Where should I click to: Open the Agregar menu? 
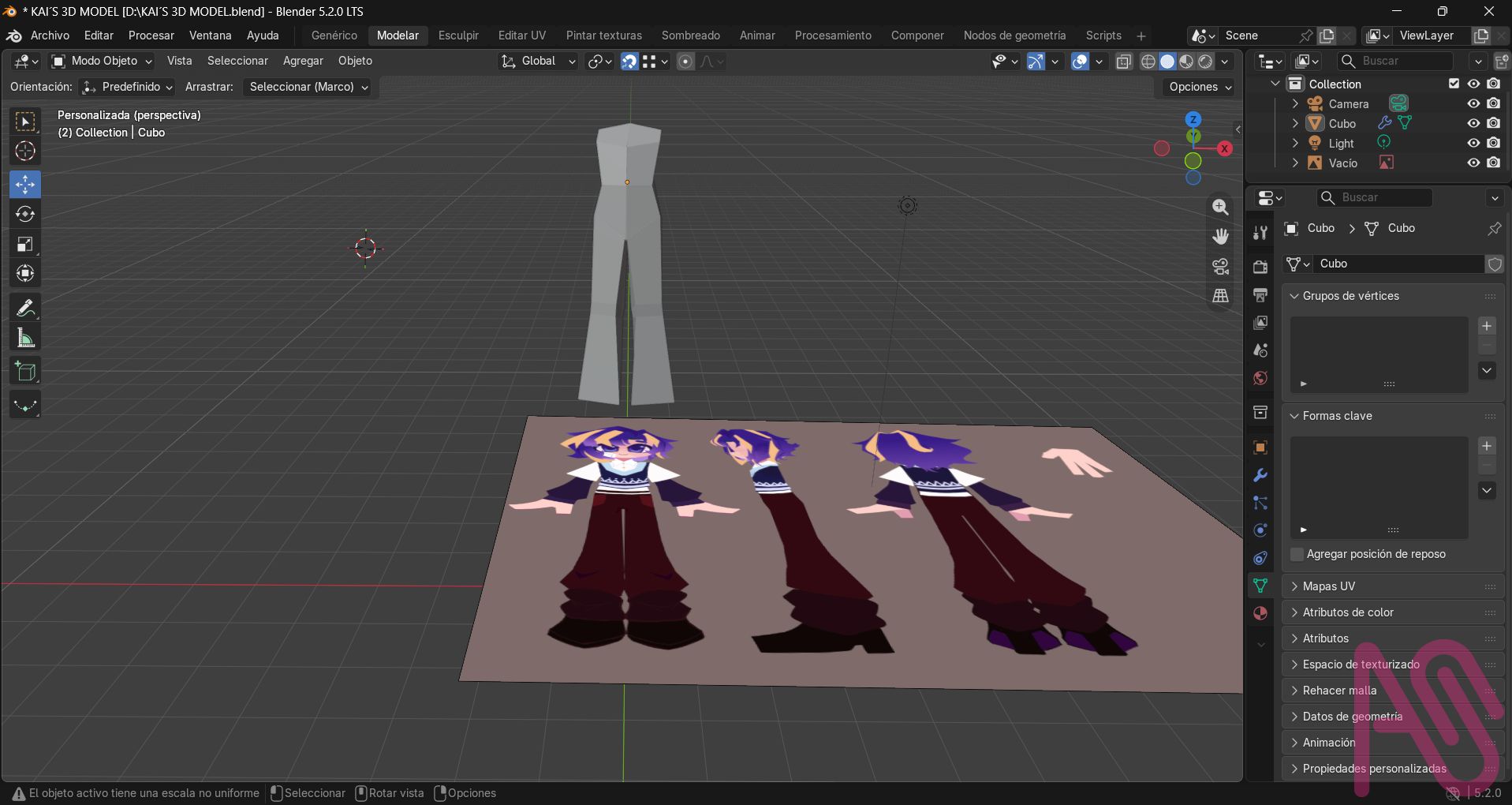tap(303, 61)
